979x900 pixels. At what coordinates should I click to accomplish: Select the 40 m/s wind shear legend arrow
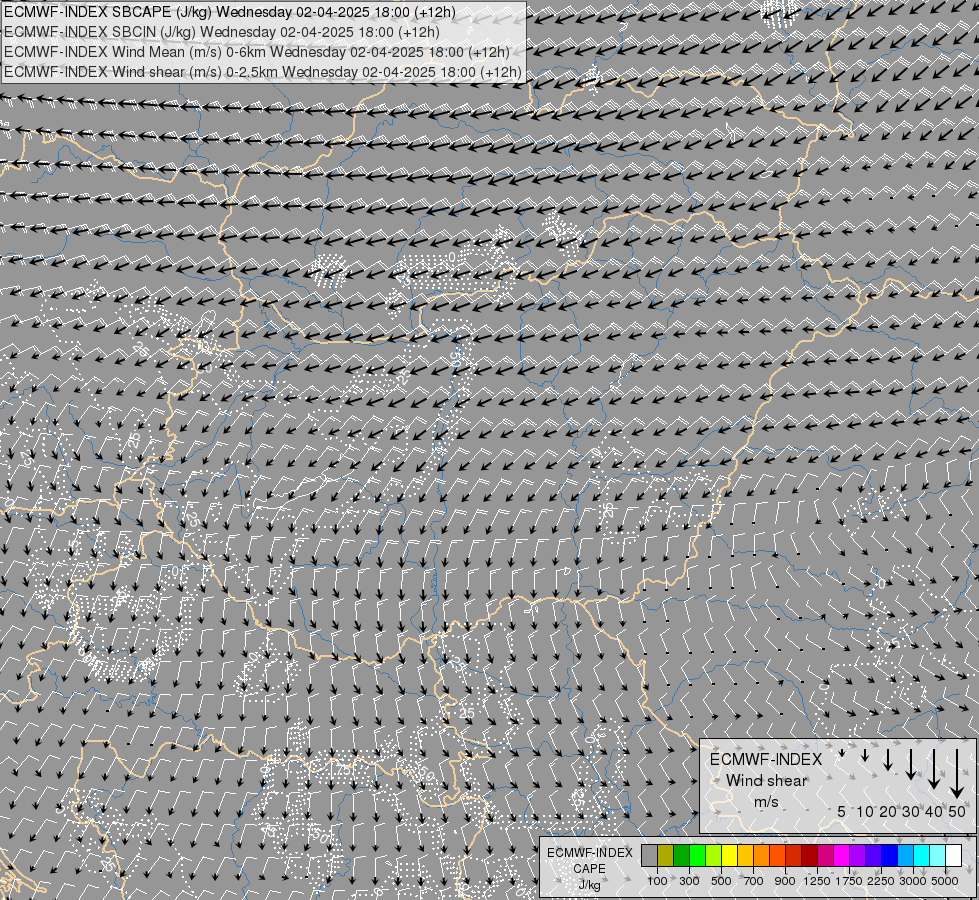[934, 769]
